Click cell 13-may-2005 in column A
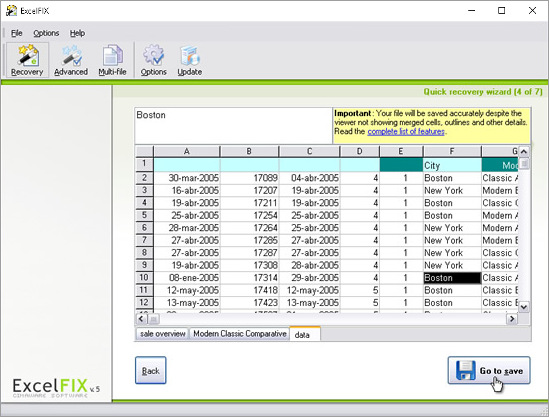The width and height of the screenshot is (549, 417). [x=187, y=303]
